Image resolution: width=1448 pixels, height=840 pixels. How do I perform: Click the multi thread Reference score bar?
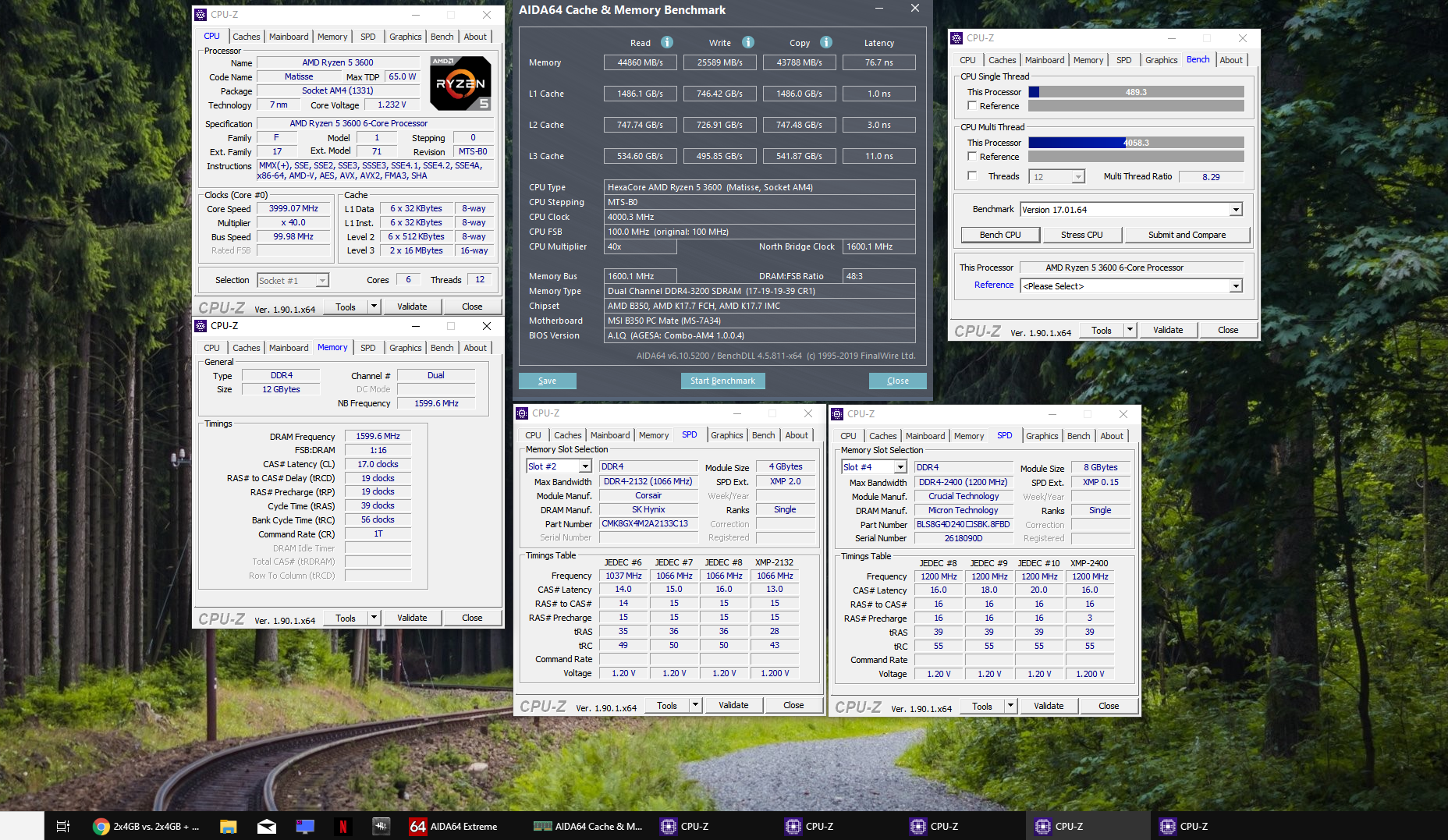[1136, 157]
